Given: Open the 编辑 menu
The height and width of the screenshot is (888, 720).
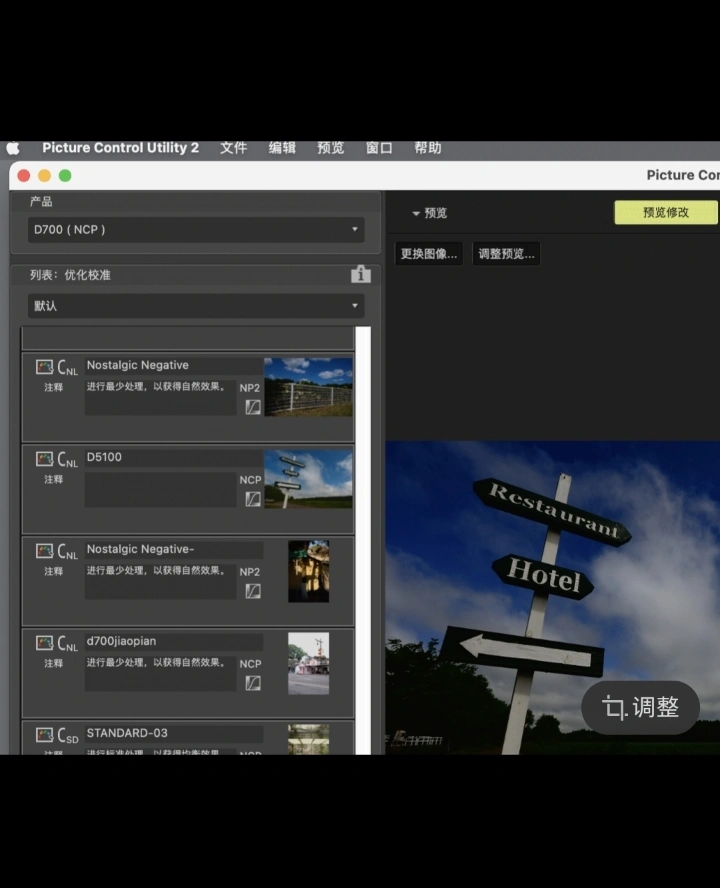Looking at the screenshot, I should point(282,148).
